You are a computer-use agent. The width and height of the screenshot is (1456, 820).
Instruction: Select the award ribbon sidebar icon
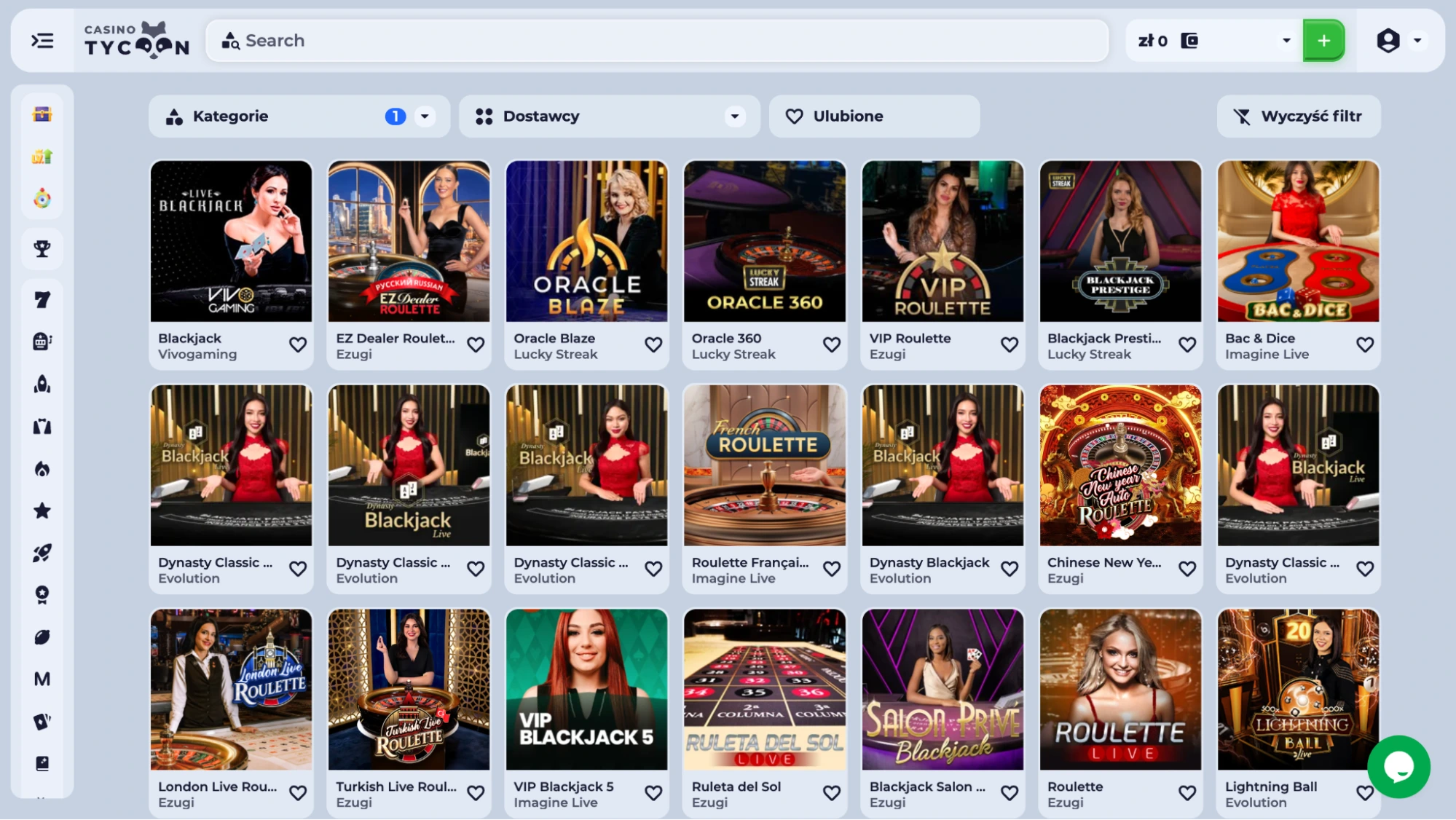42,595
